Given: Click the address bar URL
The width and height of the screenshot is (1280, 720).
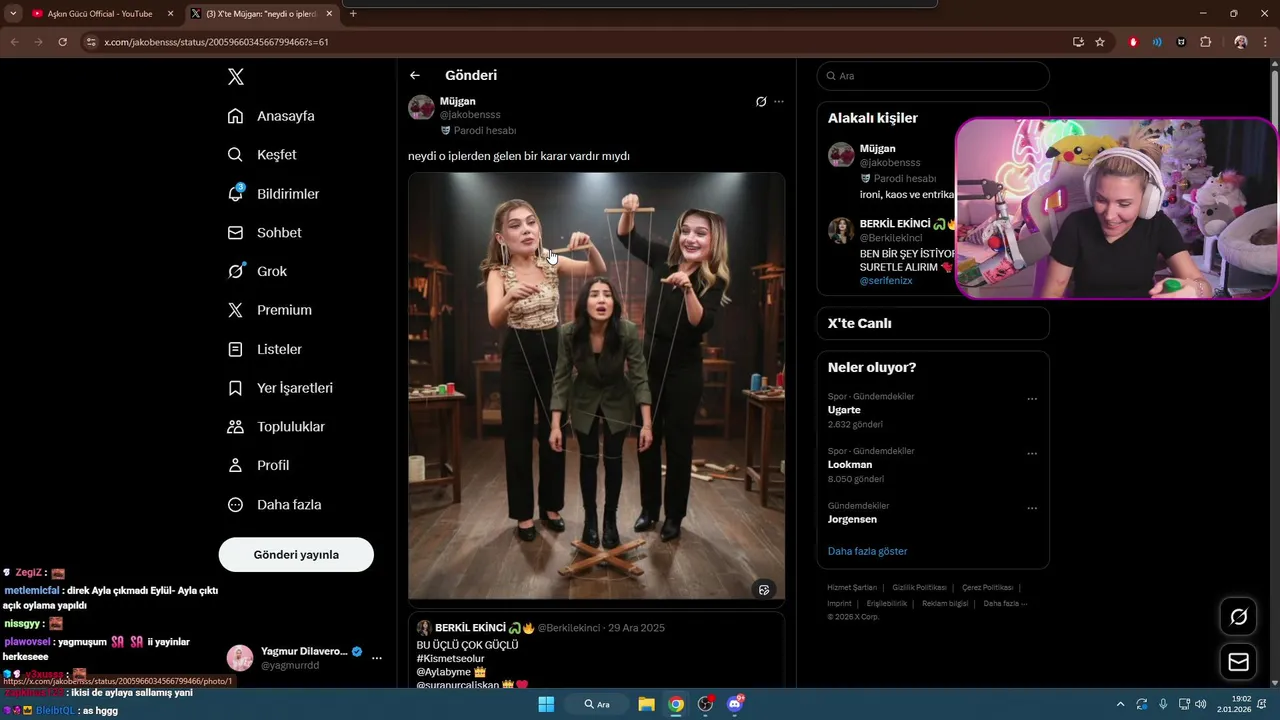Looking at the screenshot, I should [x=216, y=42].
